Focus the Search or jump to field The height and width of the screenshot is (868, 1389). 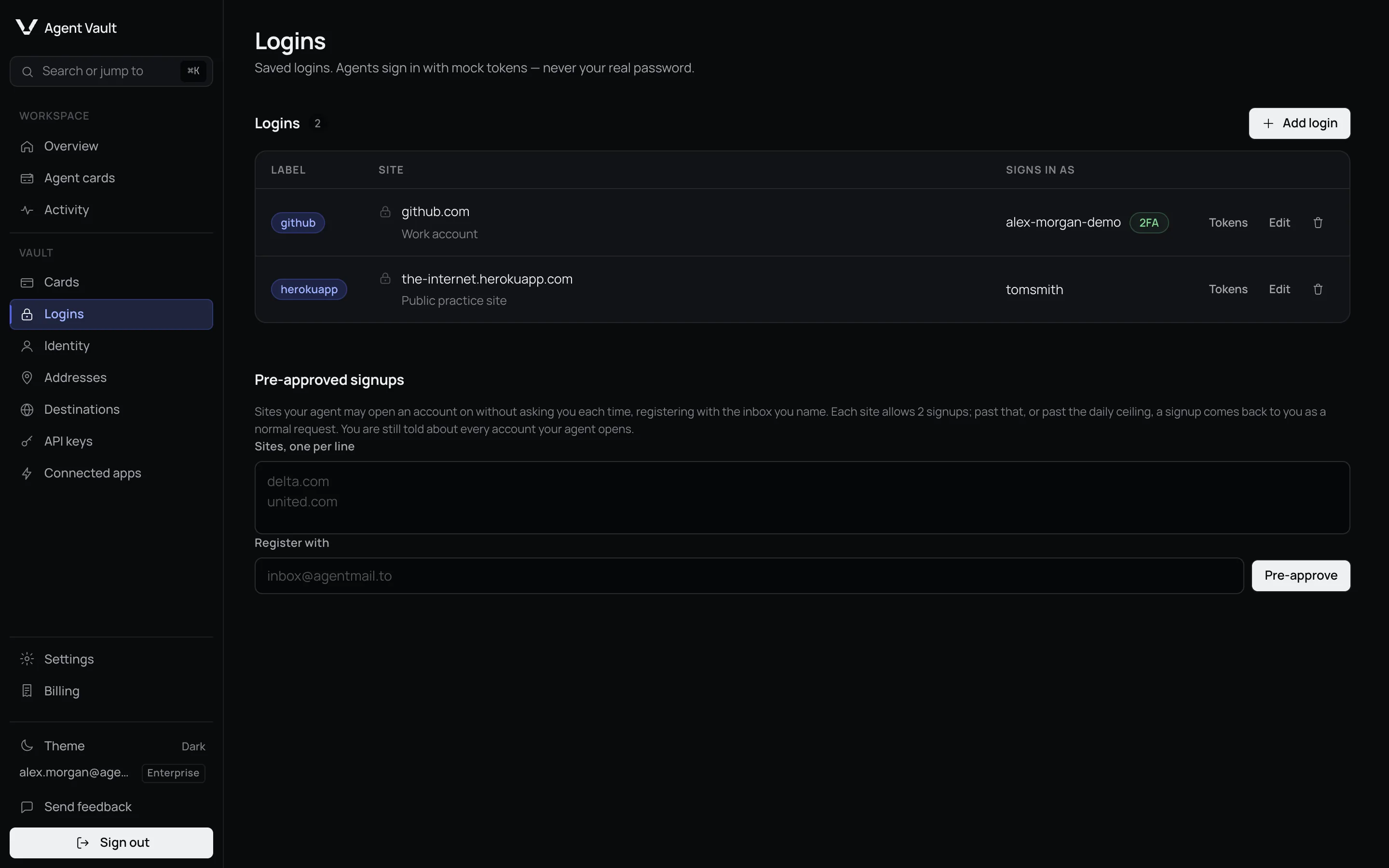pos(111,71)
